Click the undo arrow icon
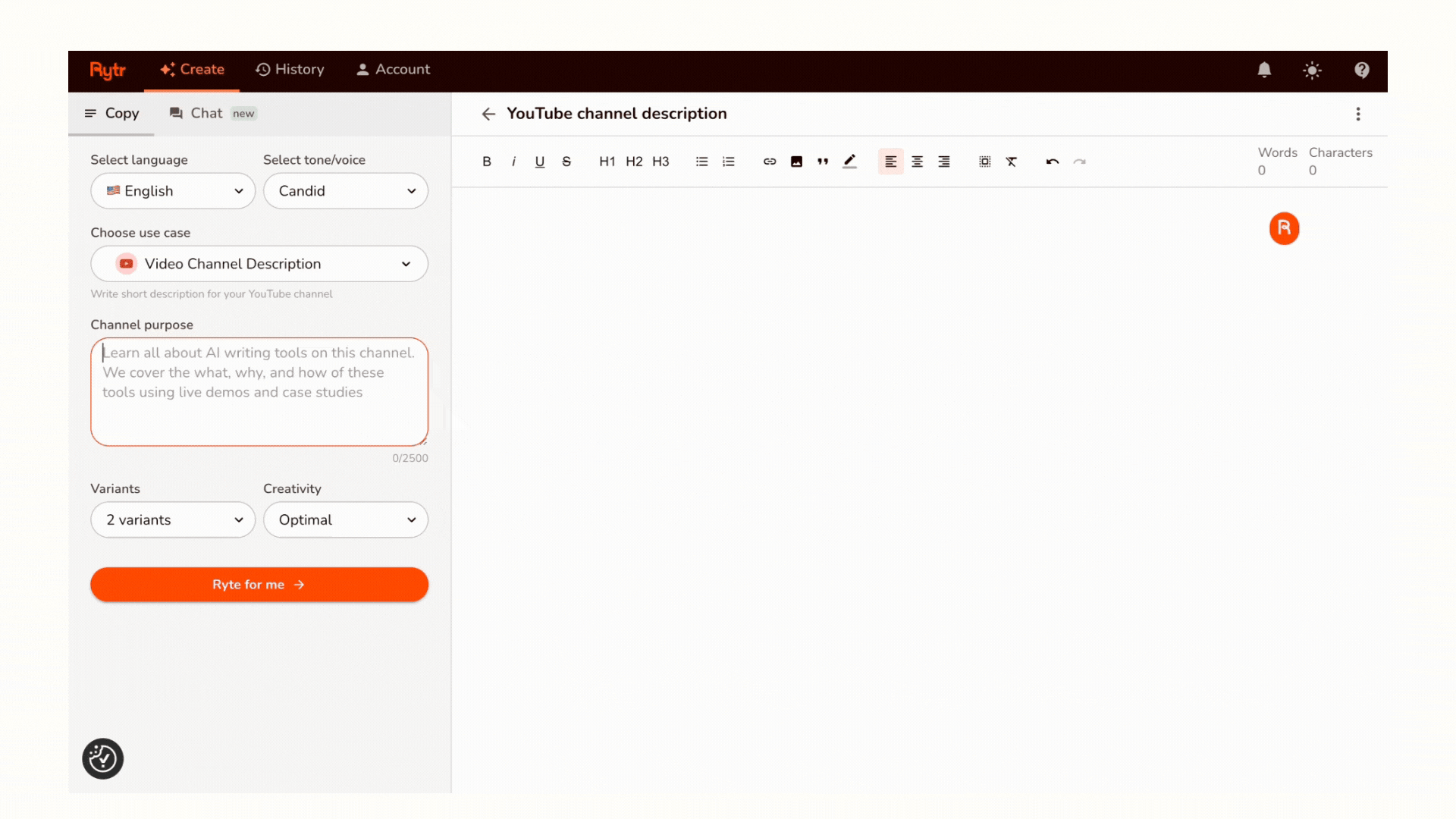 point(1053,162)
